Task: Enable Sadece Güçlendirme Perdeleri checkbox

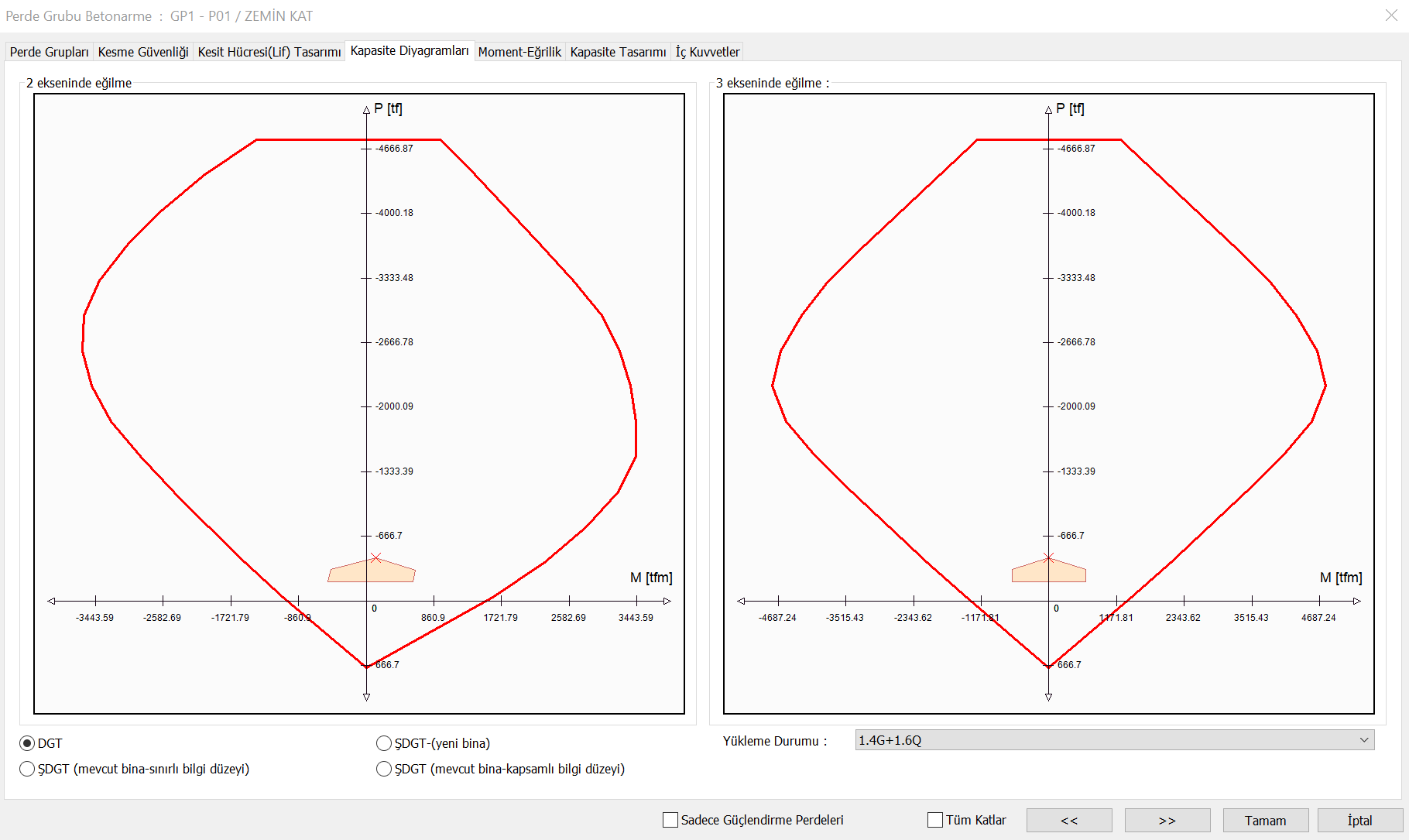Action: (670, 820)
